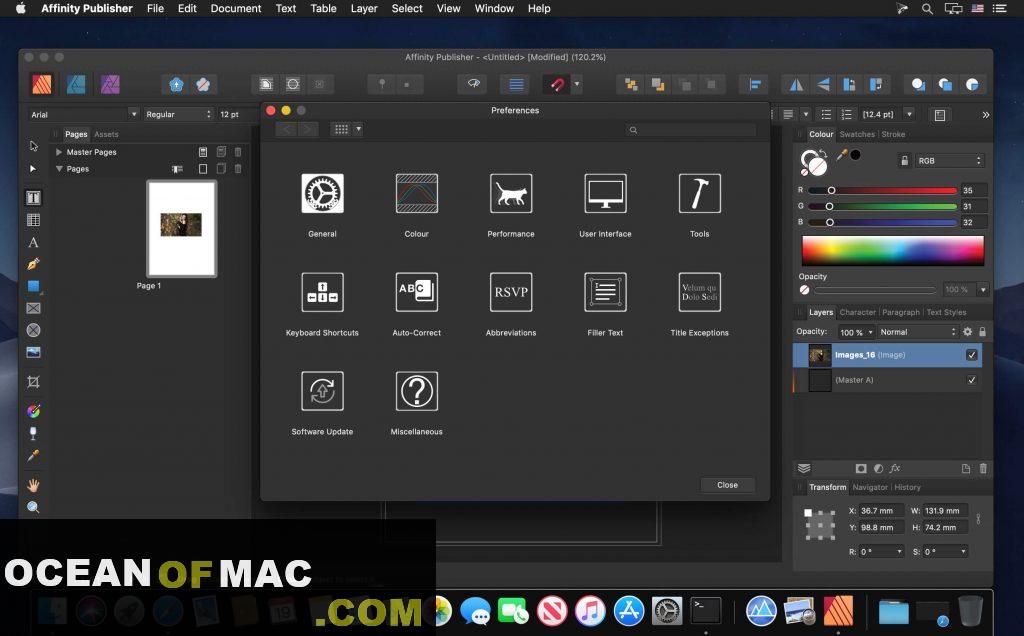This screenshot has height=636, width=1024.
Task: Open layer effects fx button
Action: click(895, 469)
